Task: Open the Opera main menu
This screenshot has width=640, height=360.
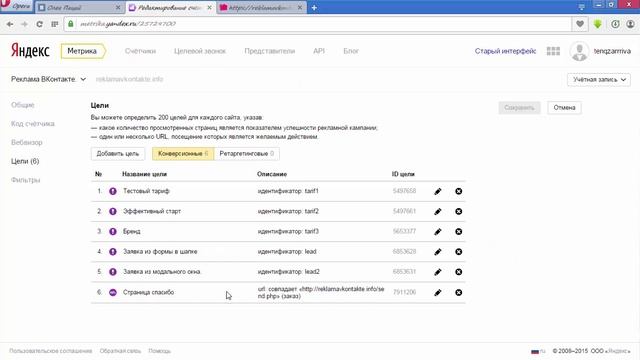Action: click(16, 6)
